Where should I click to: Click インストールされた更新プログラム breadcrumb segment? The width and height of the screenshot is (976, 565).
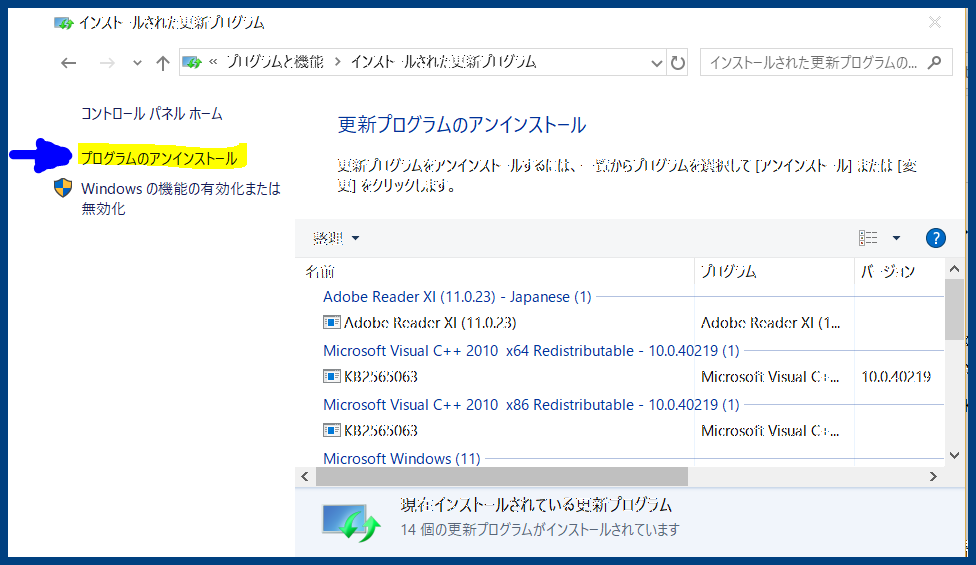[443, 62]
